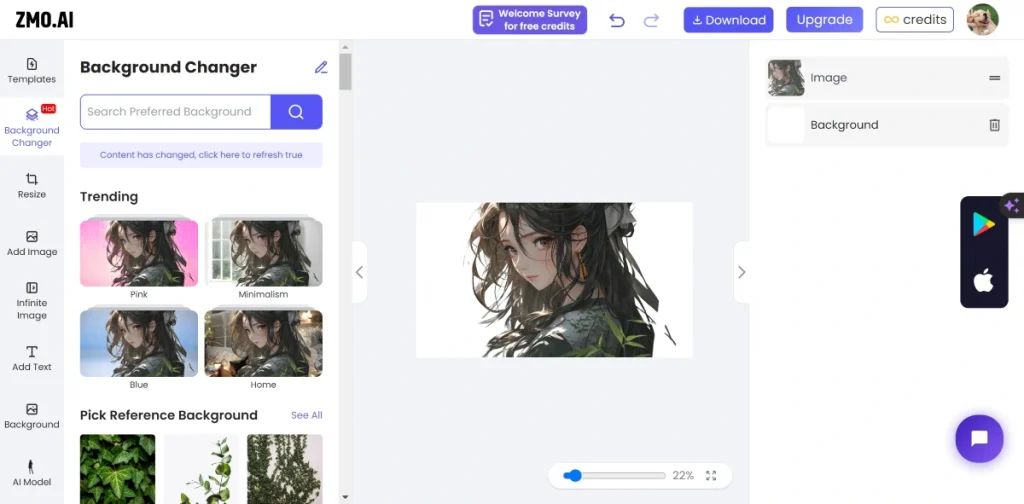Click the Pick Reference Background heading
This screenshot has height=504, width=1024.
pyautogui.click(x=168, y=415)
